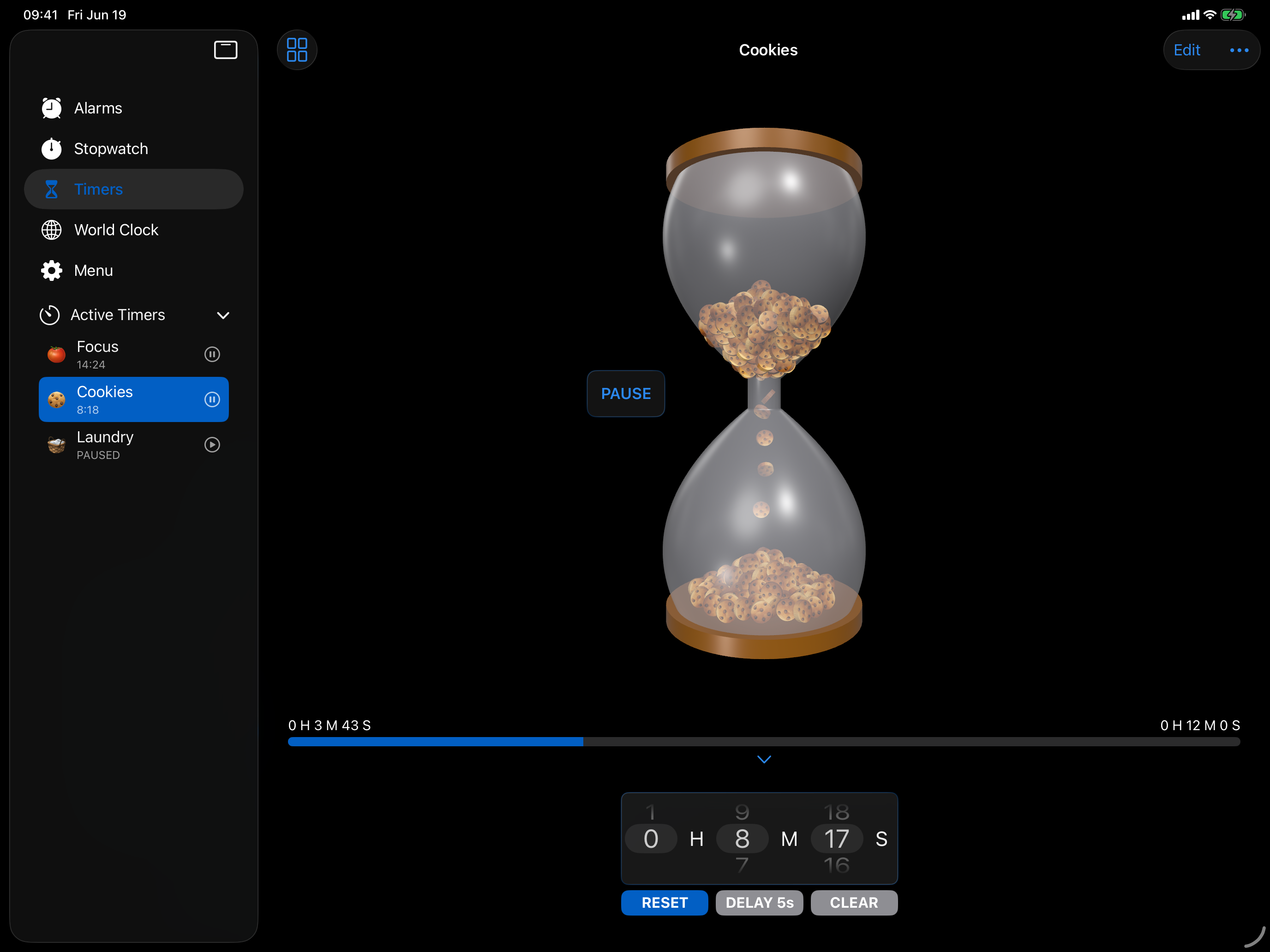
Task: Collapse the Active Timers section
Action: pyautogui.click(x=223, y=315)
